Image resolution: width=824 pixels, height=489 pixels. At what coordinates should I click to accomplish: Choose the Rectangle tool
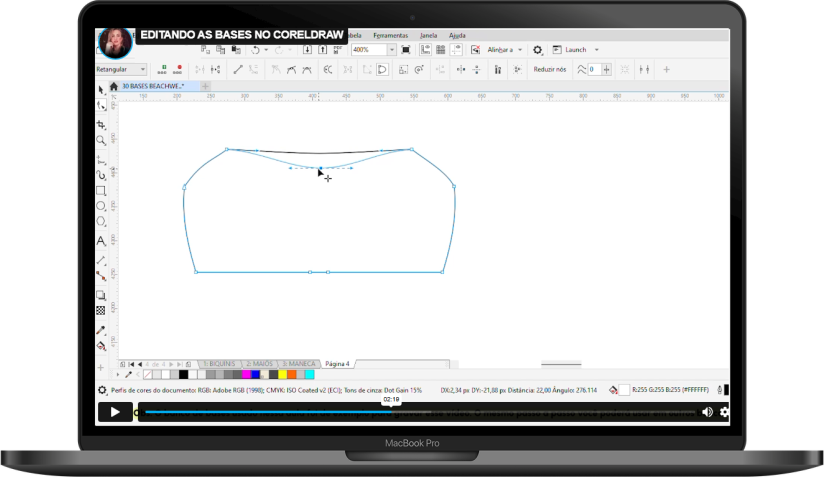(x=101, y=190)
